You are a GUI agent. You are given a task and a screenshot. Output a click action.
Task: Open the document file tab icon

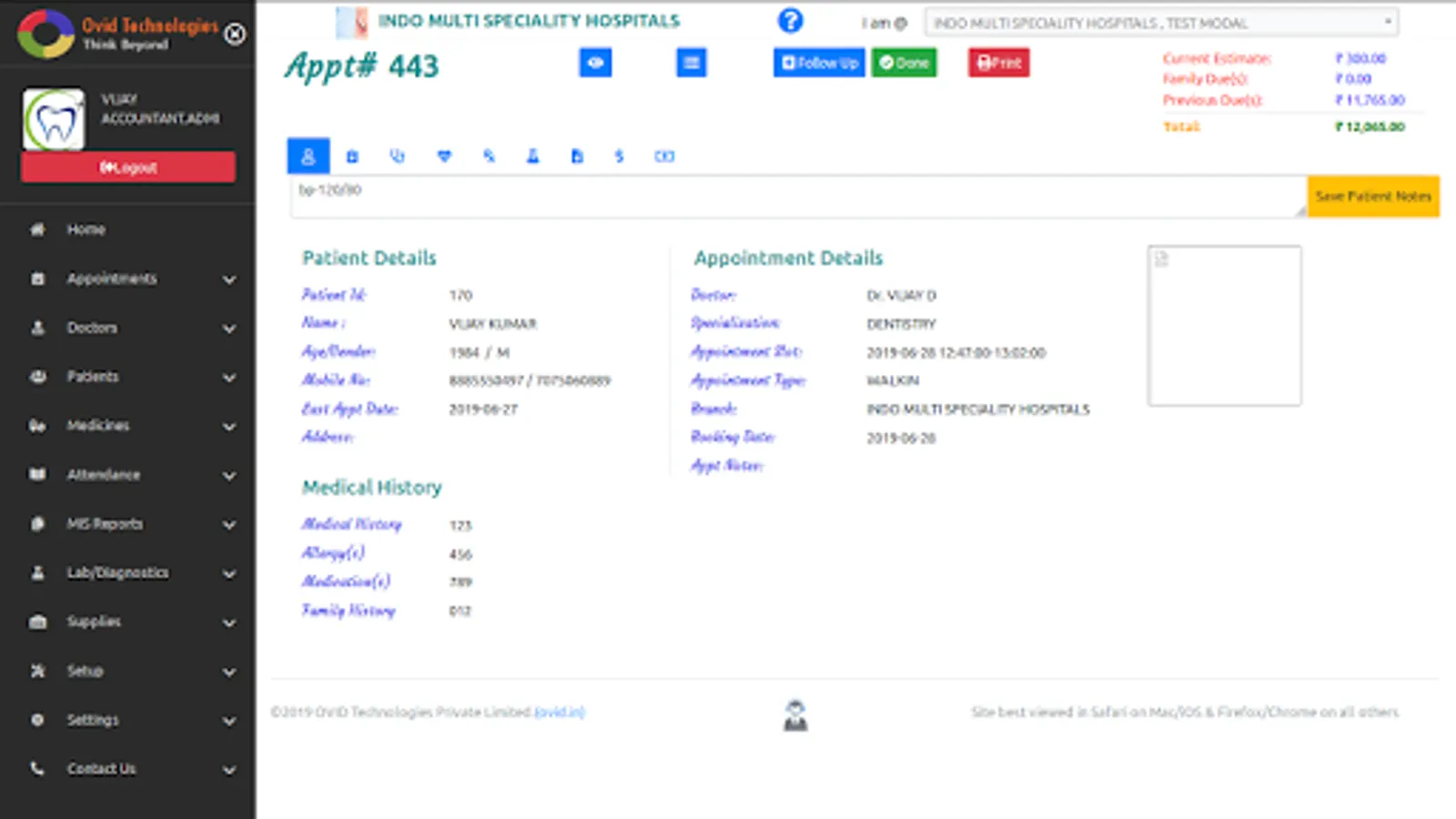tap(577, 157)
